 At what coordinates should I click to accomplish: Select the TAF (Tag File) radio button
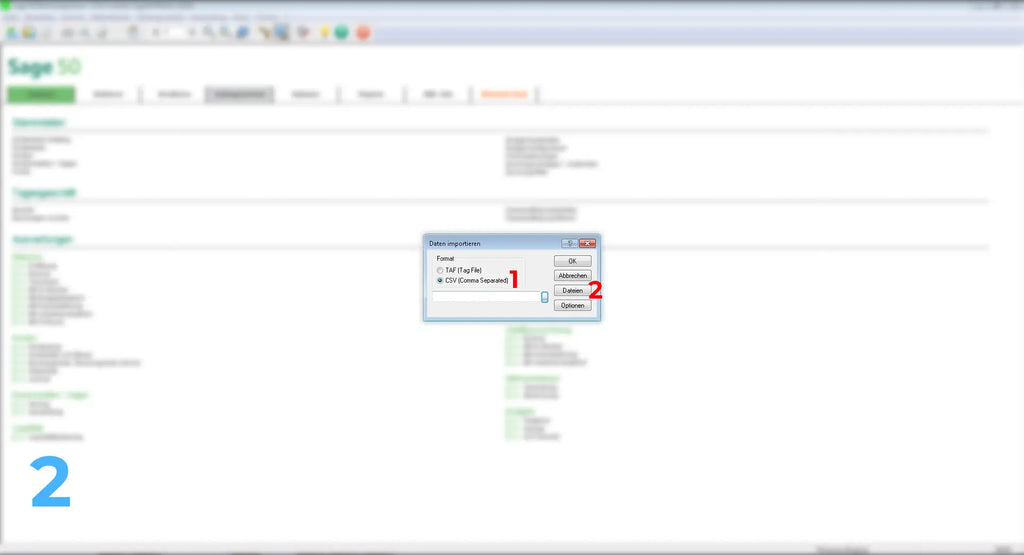pos(440,270)
